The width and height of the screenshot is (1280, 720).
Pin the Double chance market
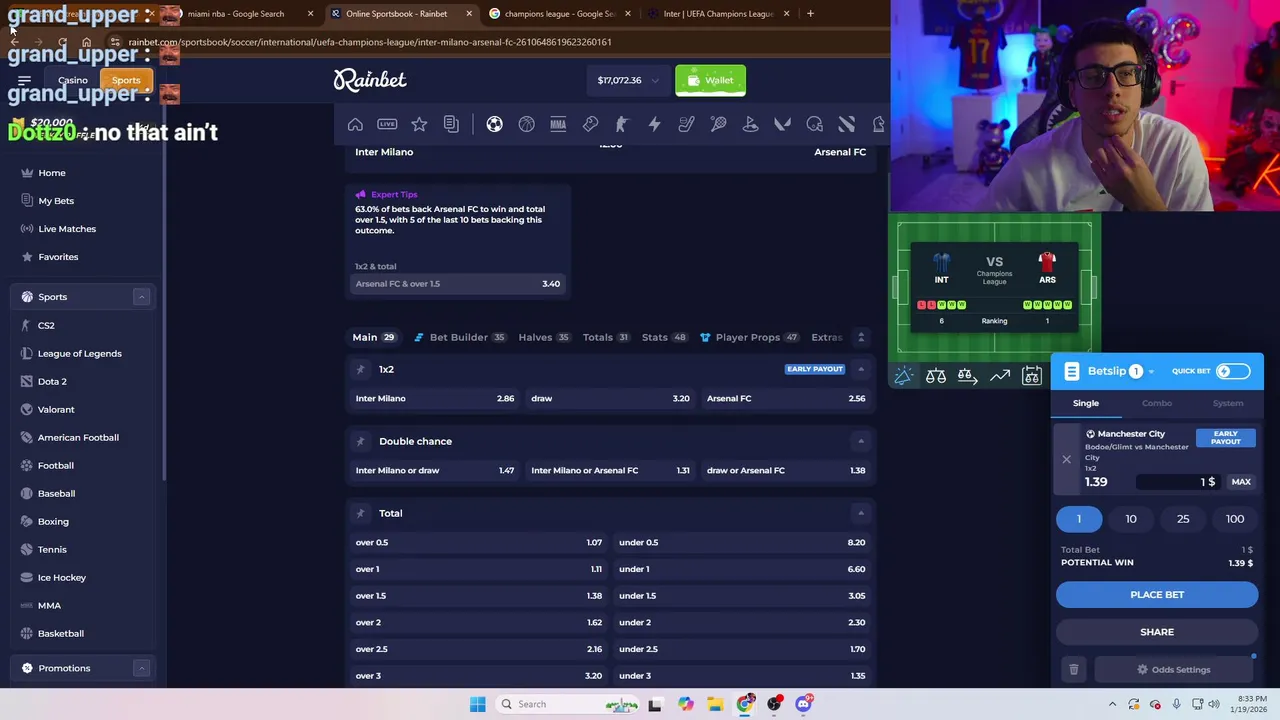click(360, 441)
